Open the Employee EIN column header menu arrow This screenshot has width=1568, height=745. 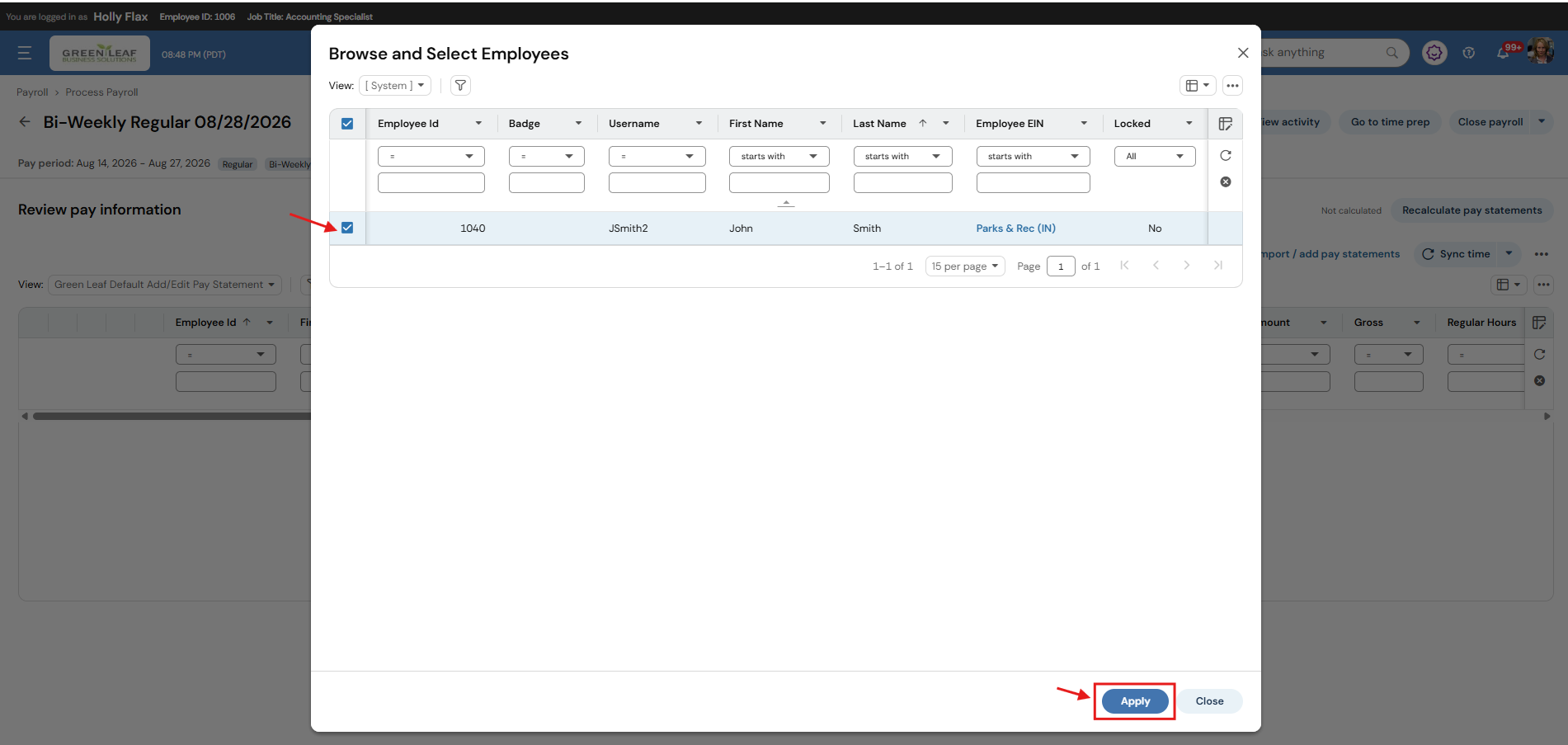1084,124
